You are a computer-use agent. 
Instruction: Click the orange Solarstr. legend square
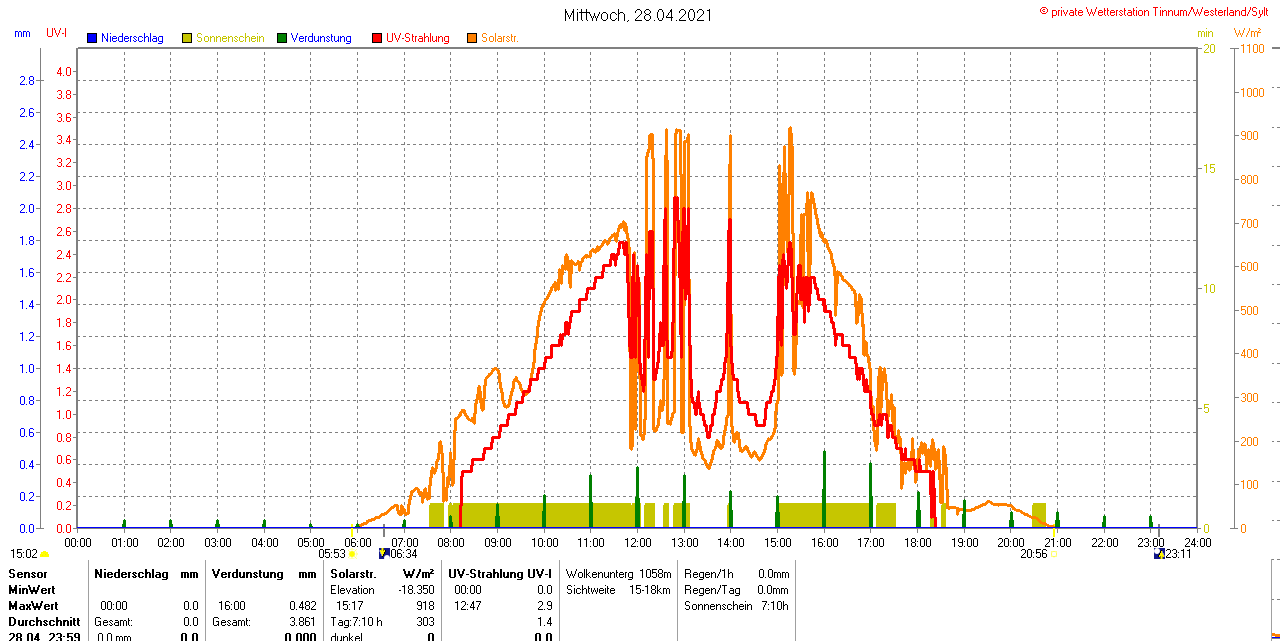click(x=472, y=38)
